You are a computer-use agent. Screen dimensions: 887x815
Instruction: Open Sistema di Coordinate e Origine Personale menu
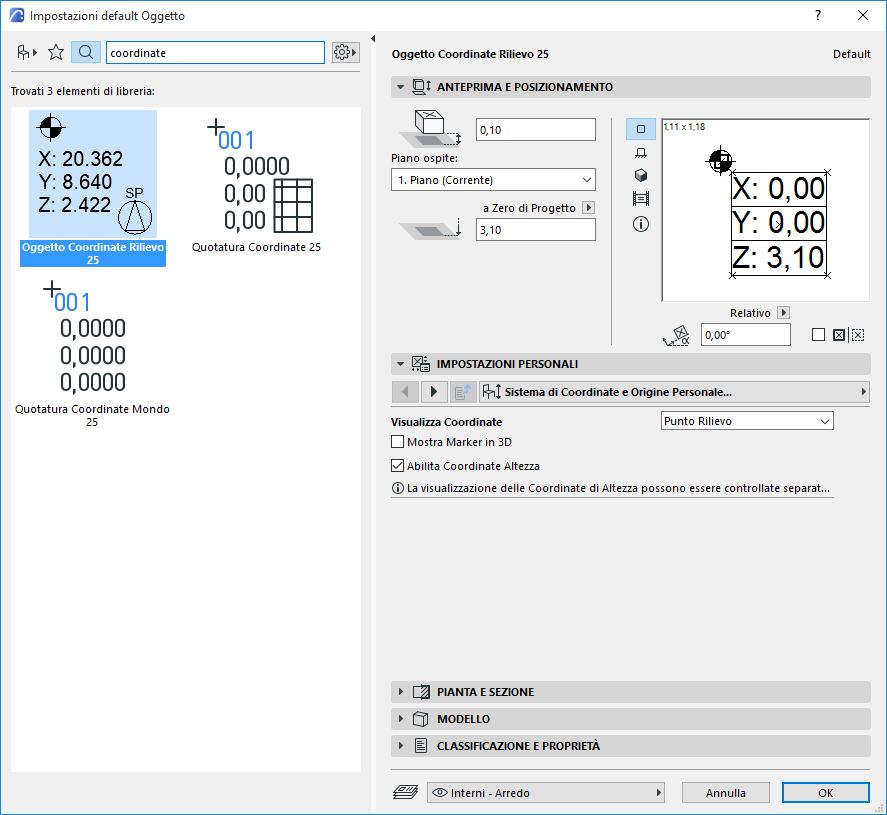pos(674,392)
